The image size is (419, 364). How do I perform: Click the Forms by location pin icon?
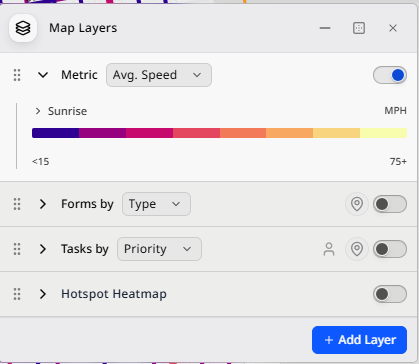coord(357,204)
